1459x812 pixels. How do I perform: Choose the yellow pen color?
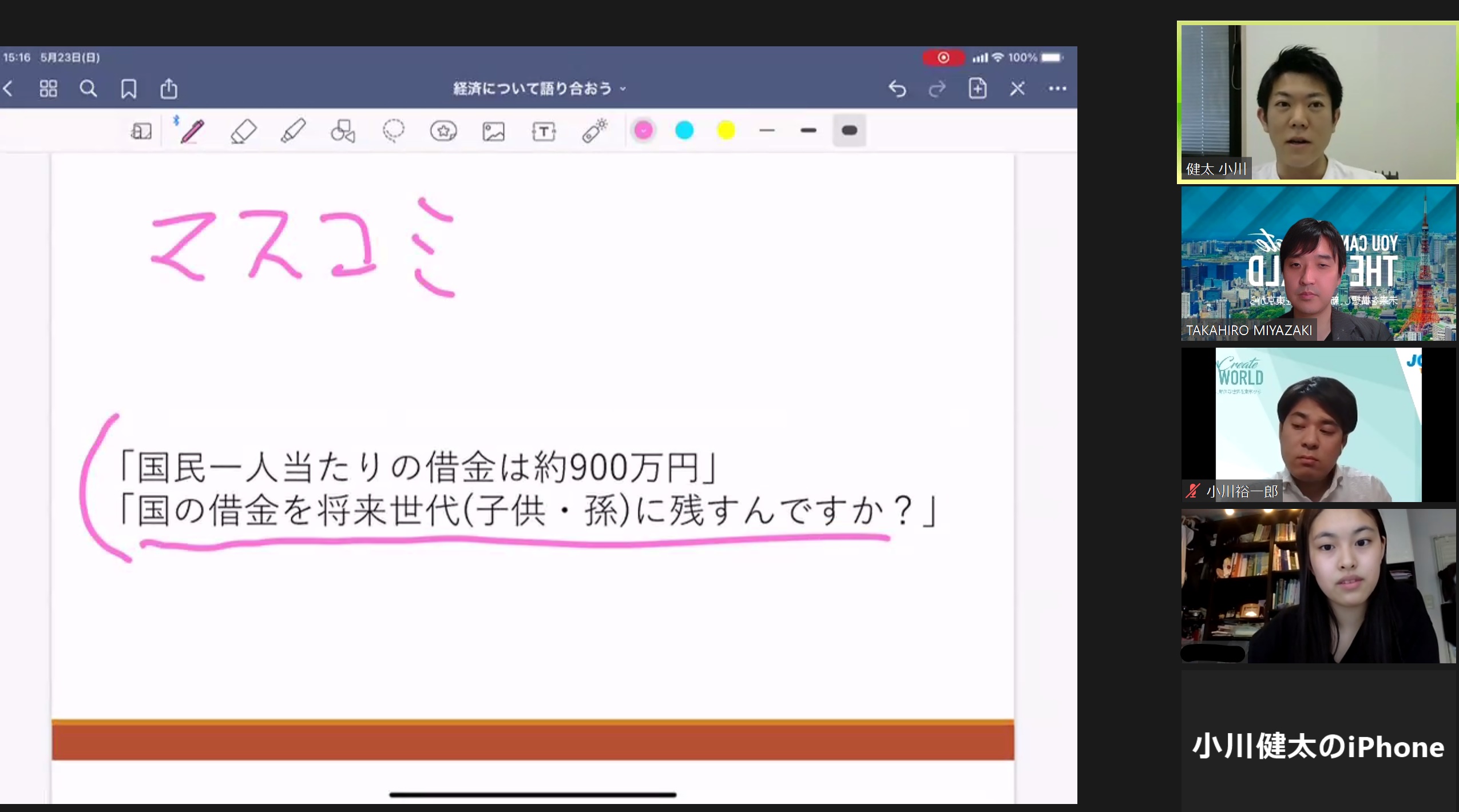(x=726, y=130)
